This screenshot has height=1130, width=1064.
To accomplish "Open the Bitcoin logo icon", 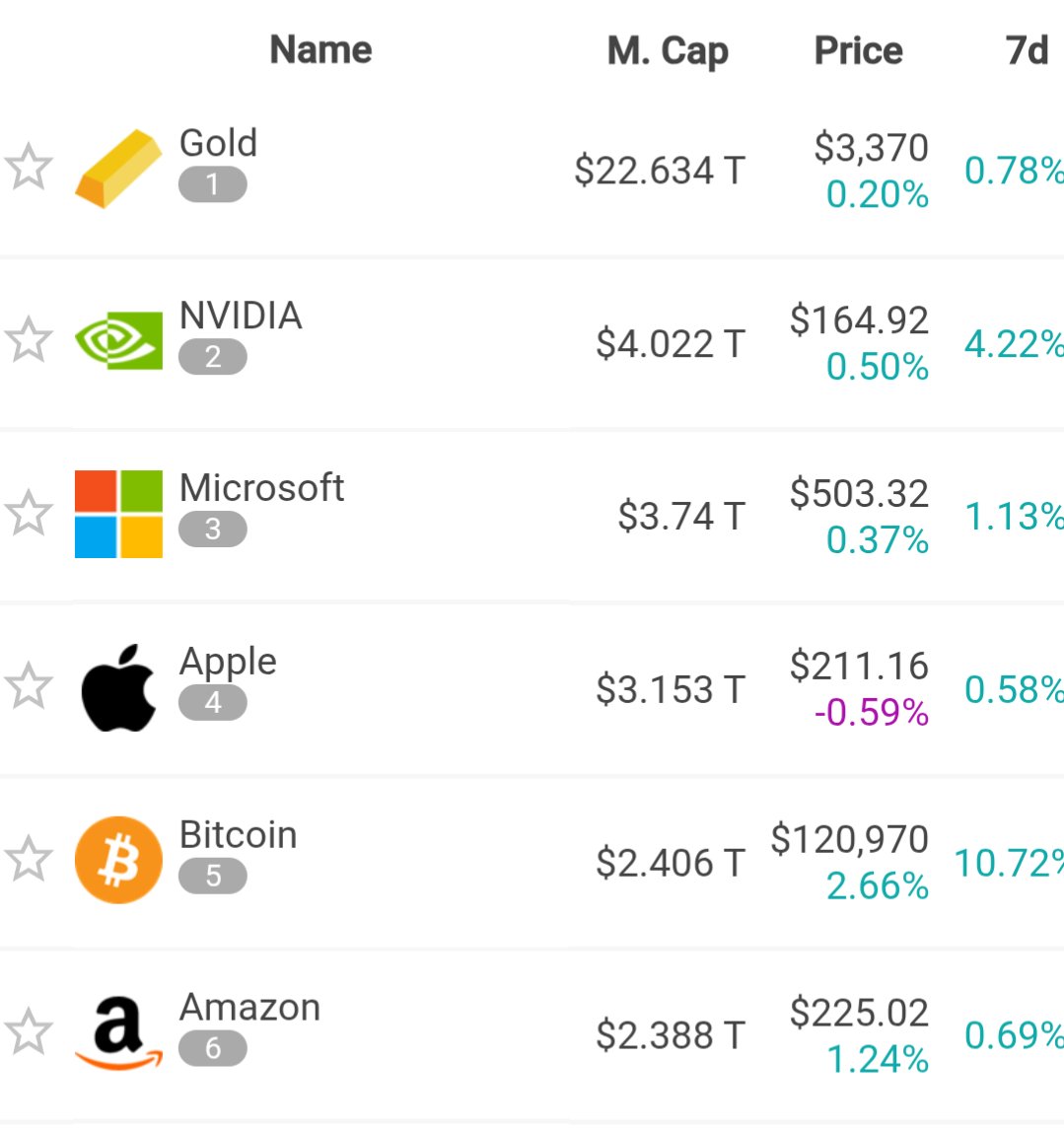I will coord(119,860).
